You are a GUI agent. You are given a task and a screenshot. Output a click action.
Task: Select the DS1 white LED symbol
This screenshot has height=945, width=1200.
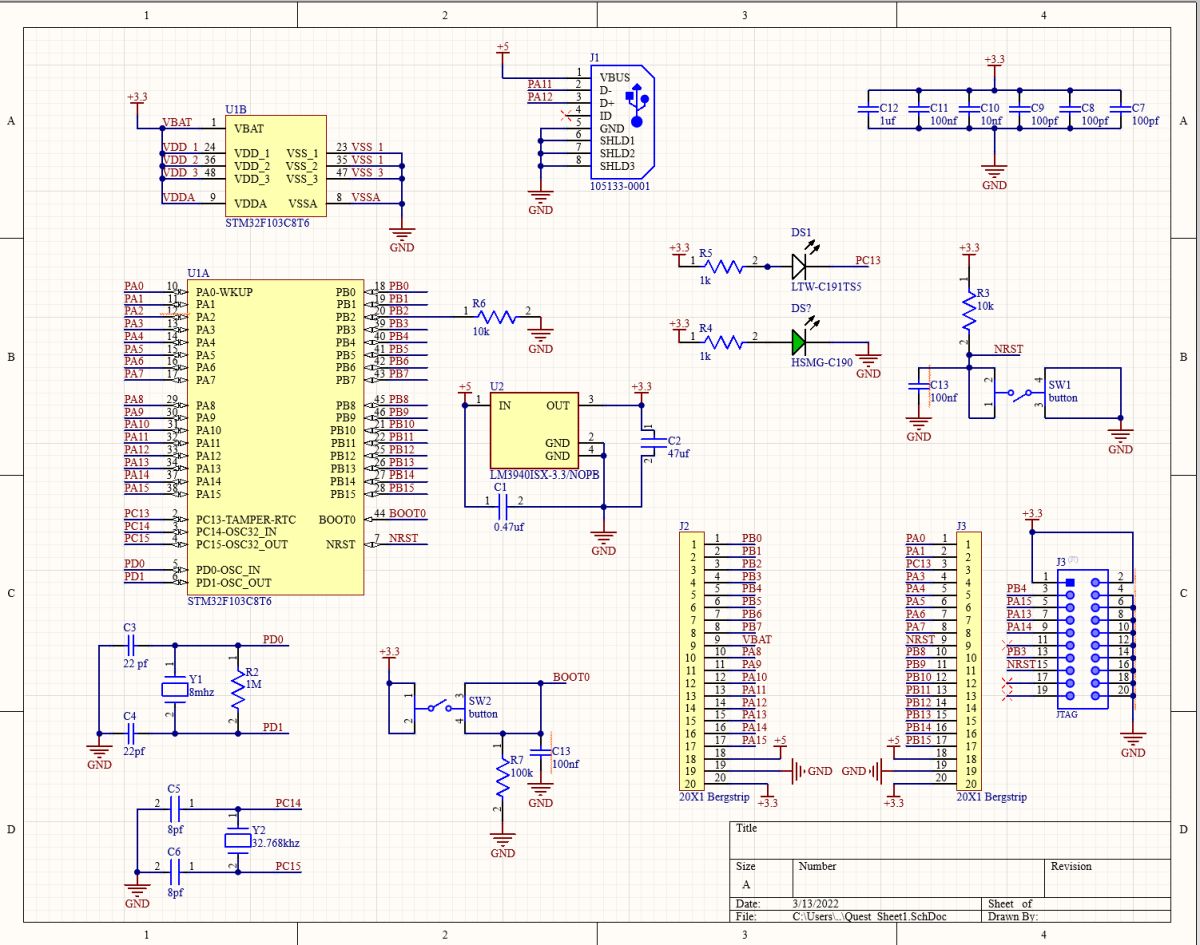click(798, 266)
